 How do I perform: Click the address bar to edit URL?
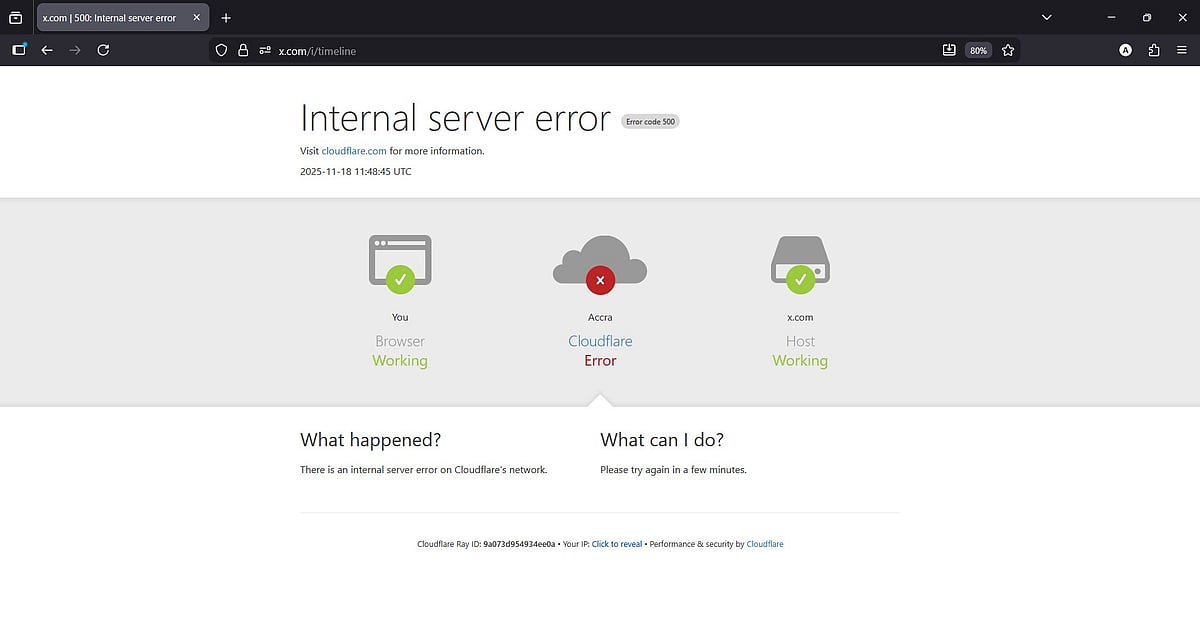coord(500,49)
